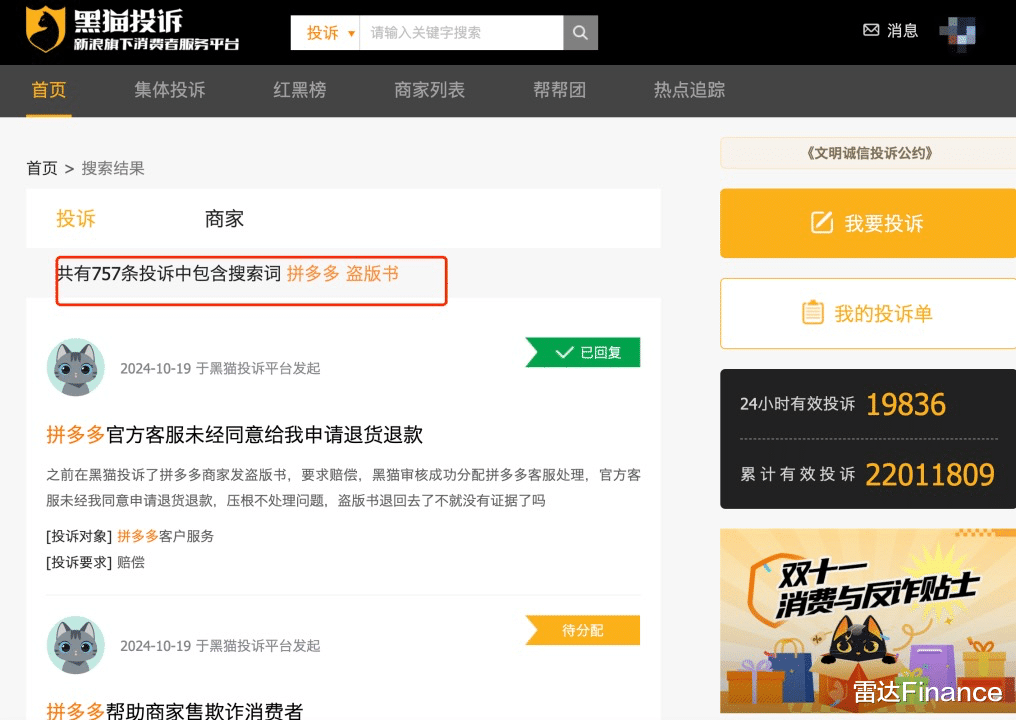
Task: Open 帮帮团 navigation tab
Action: pyautogui.click(x=559, y=90)
